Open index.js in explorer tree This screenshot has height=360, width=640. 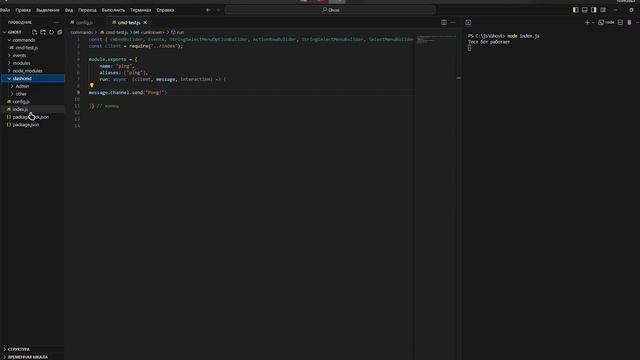click(32, 109)
